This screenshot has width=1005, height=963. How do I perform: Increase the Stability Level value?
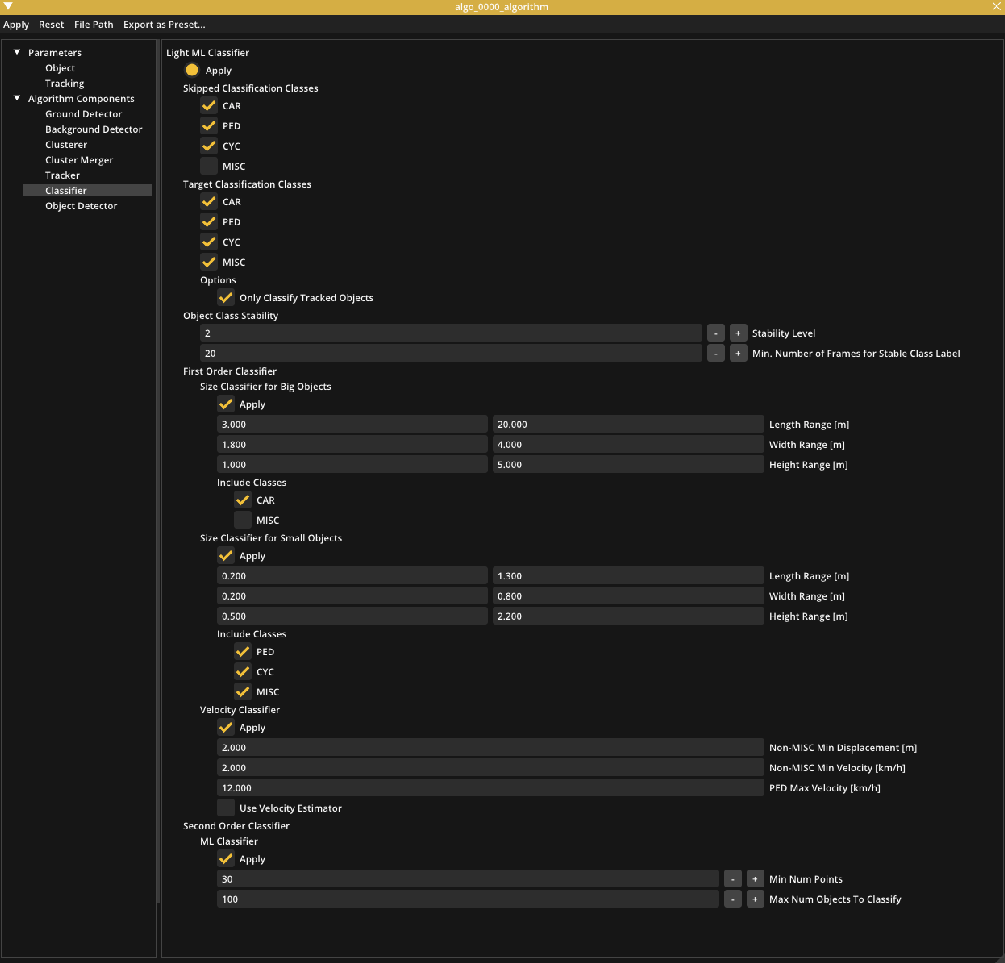click(x=738, y=333)
